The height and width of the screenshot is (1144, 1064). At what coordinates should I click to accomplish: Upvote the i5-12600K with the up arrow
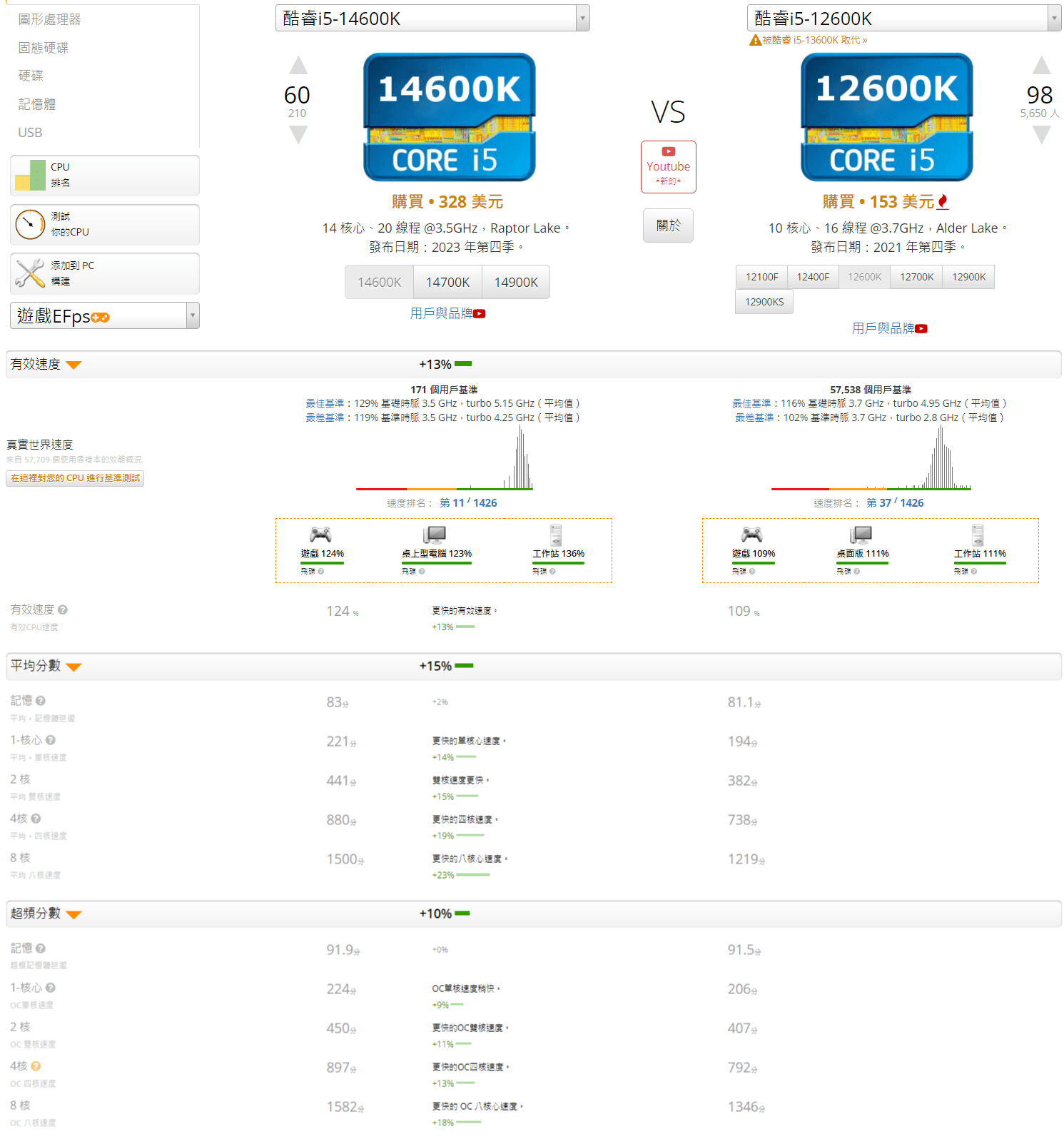[x=1041, y=66]
